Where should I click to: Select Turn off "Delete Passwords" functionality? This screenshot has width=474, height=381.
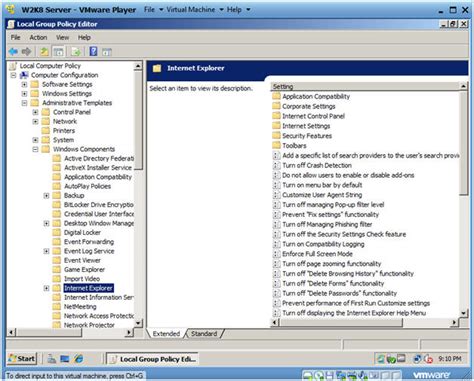coord(339,293)
